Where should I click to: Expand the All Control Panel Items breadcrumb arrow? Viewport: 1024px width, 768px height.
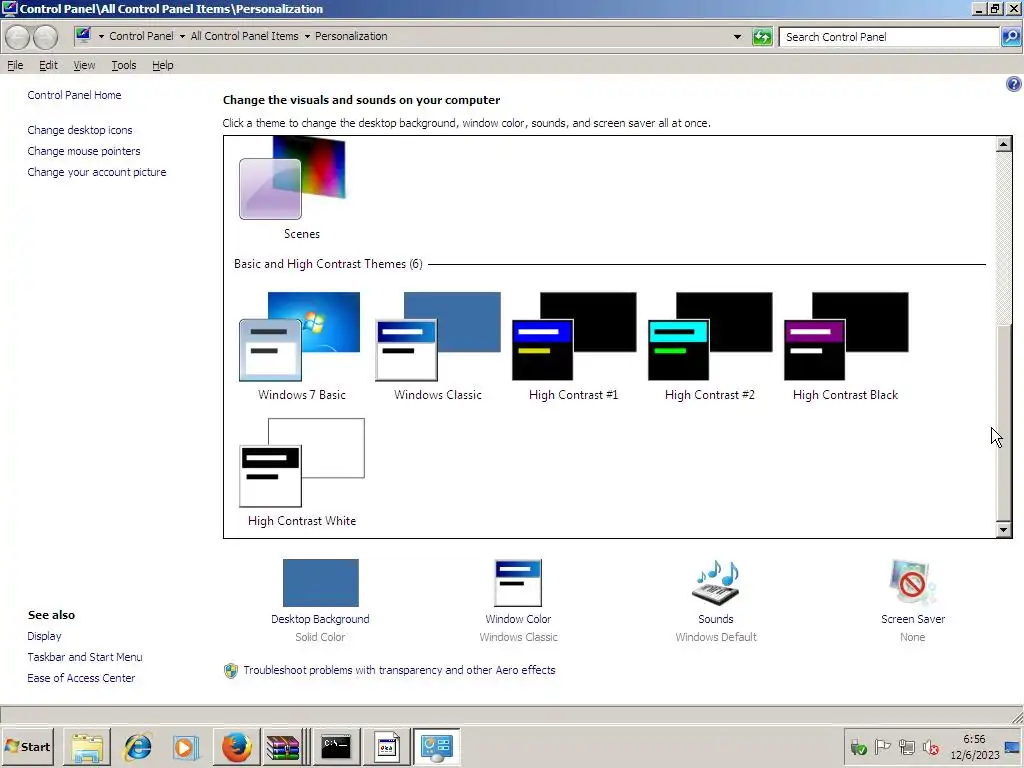[x=307, y=37]
